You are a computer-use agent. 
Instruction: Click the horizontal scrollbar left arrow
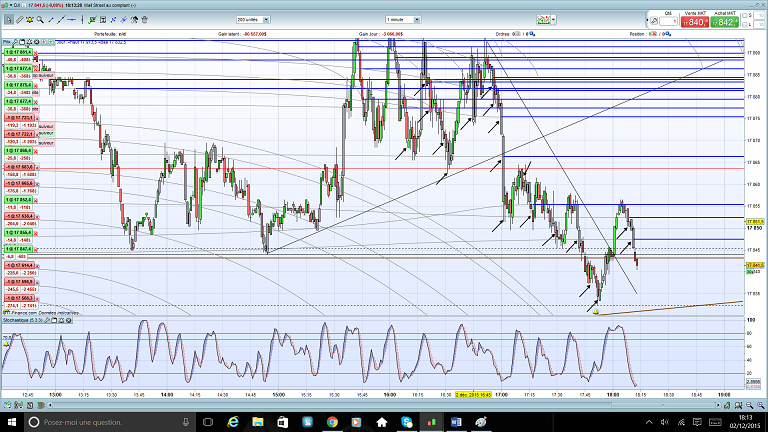coord(50,405)
